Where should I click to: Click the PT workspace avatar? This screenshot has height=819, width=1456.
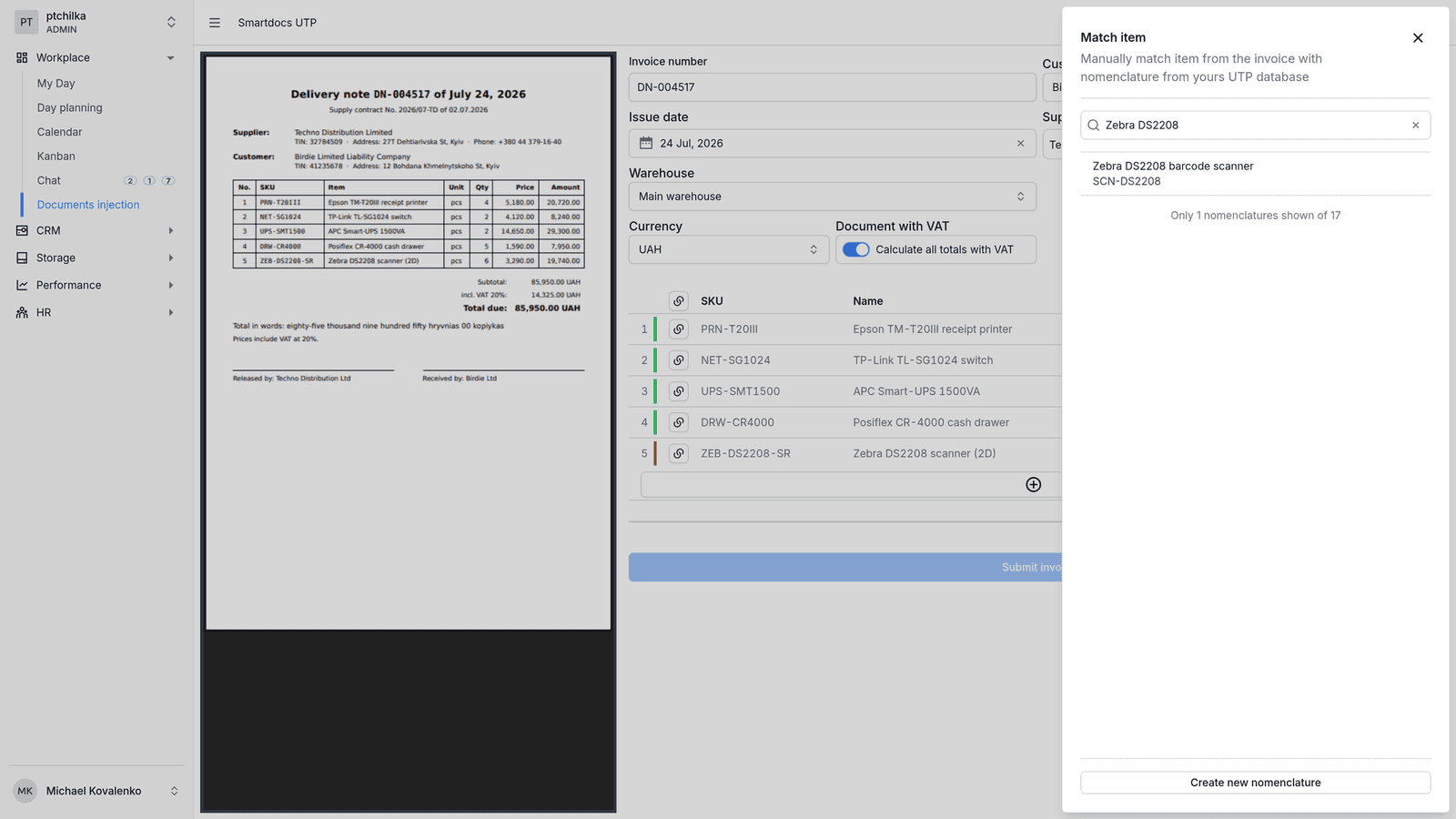(x=26, y=22)
